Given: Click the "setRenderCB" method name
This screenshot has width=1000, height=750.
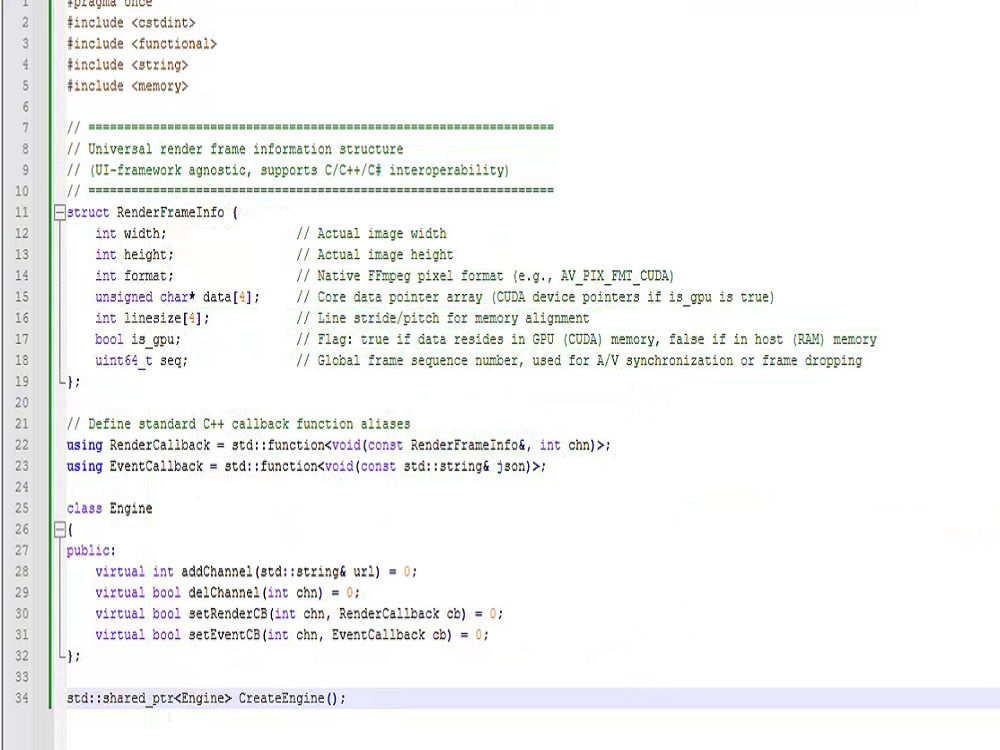Looking at the screenshot, I should 228,614.
